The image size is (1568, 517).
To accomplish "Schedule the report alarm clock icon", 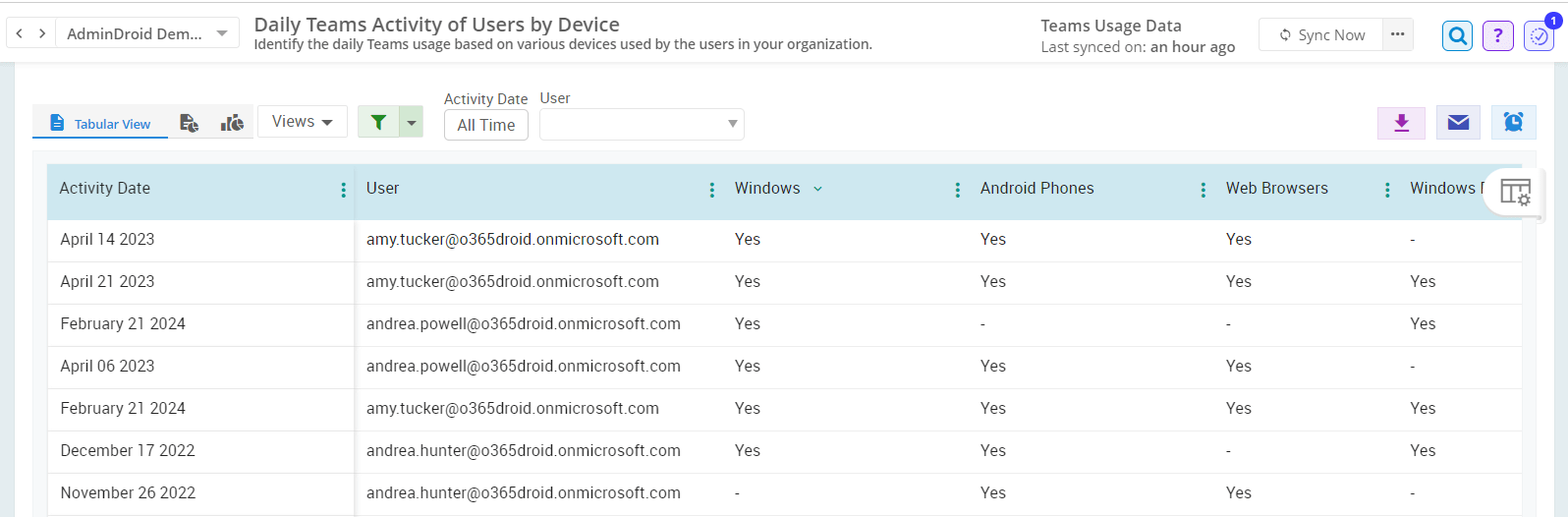I will pos(1514,122).
